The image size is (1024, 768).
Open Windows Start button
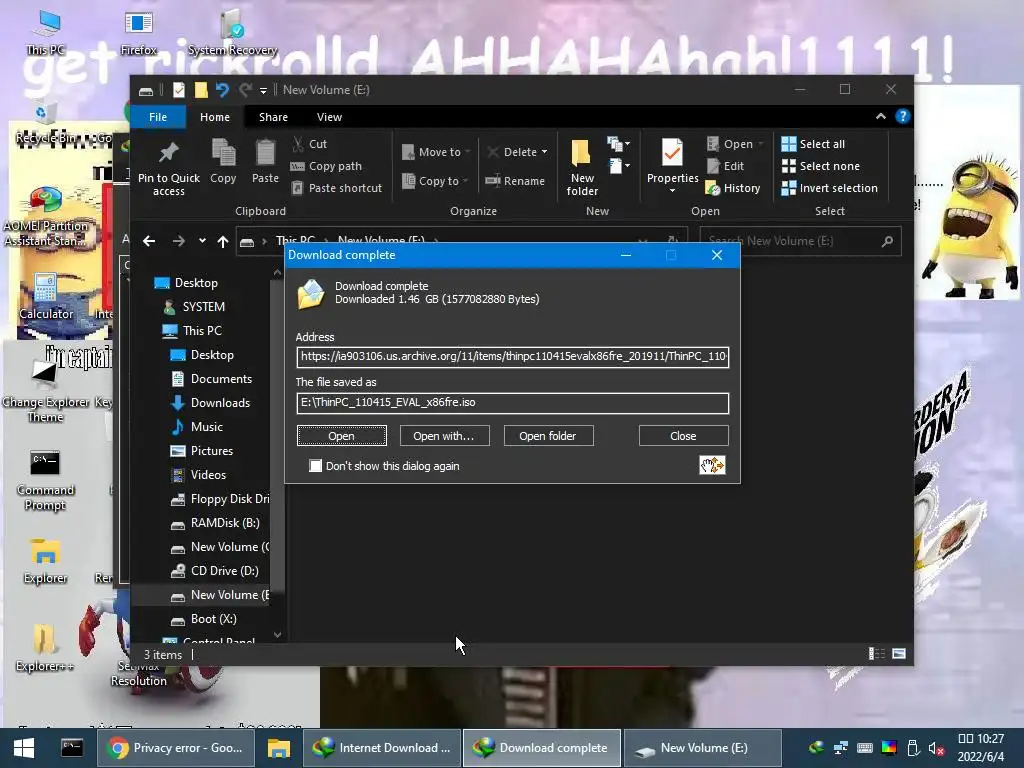[x=24, y=748]
